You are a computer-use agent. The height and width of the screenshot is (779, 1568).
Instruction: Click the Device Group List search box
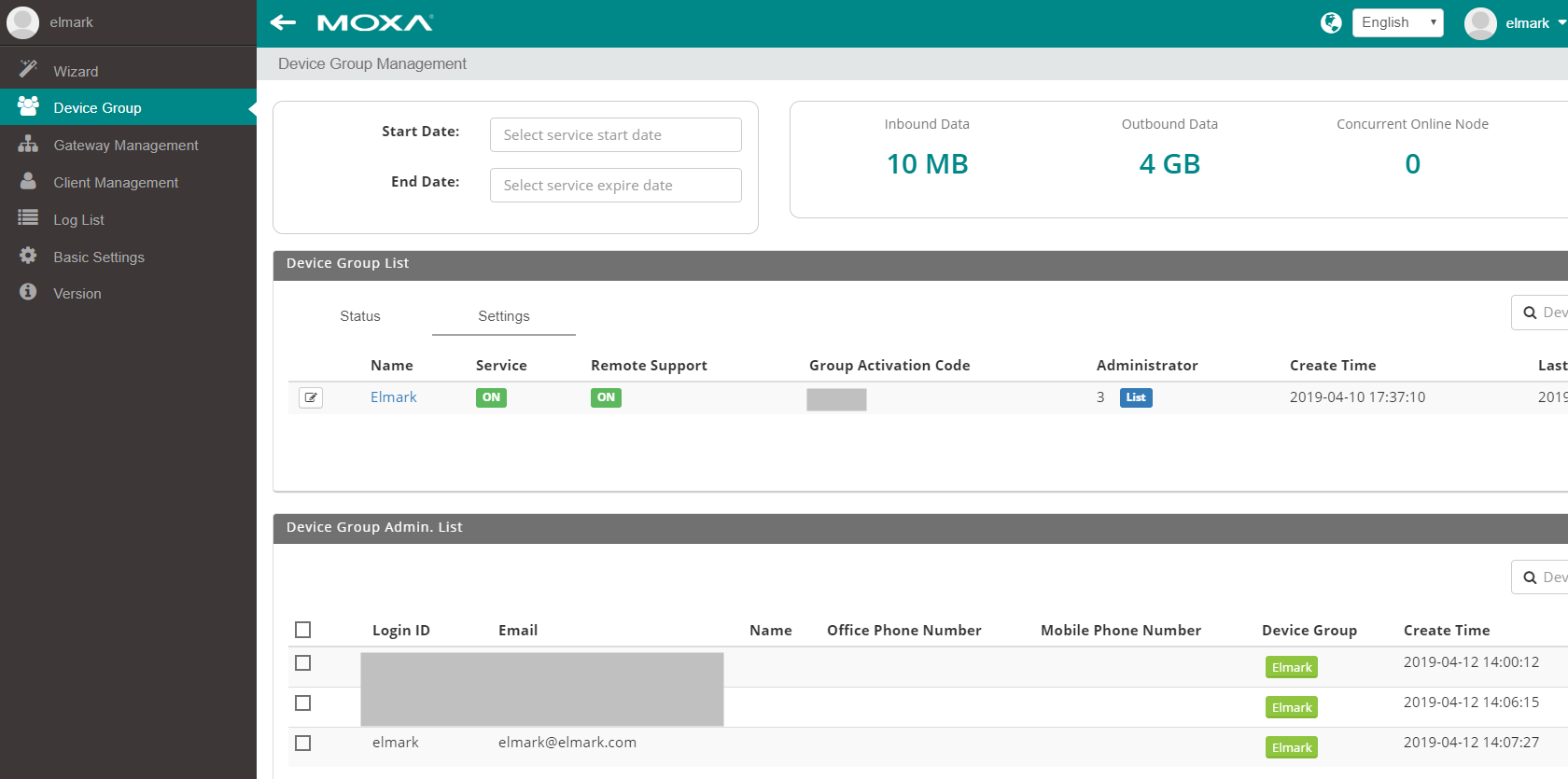[x=1540, y=313]
